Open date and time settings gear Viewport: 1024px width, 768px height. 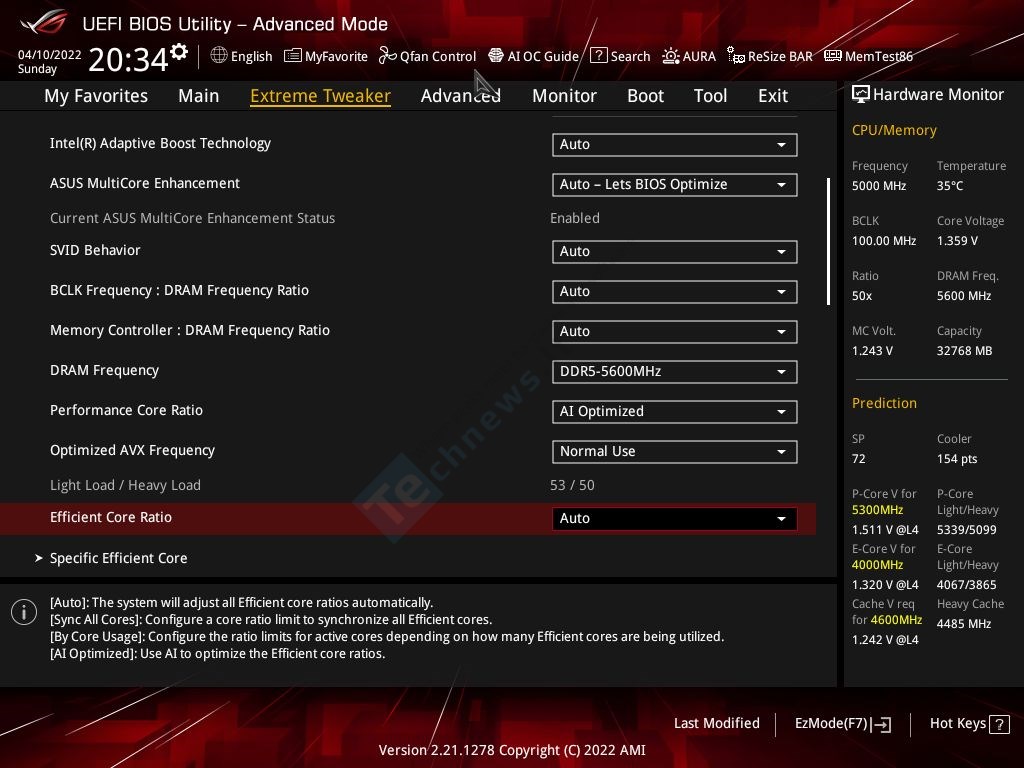(179, 52)
